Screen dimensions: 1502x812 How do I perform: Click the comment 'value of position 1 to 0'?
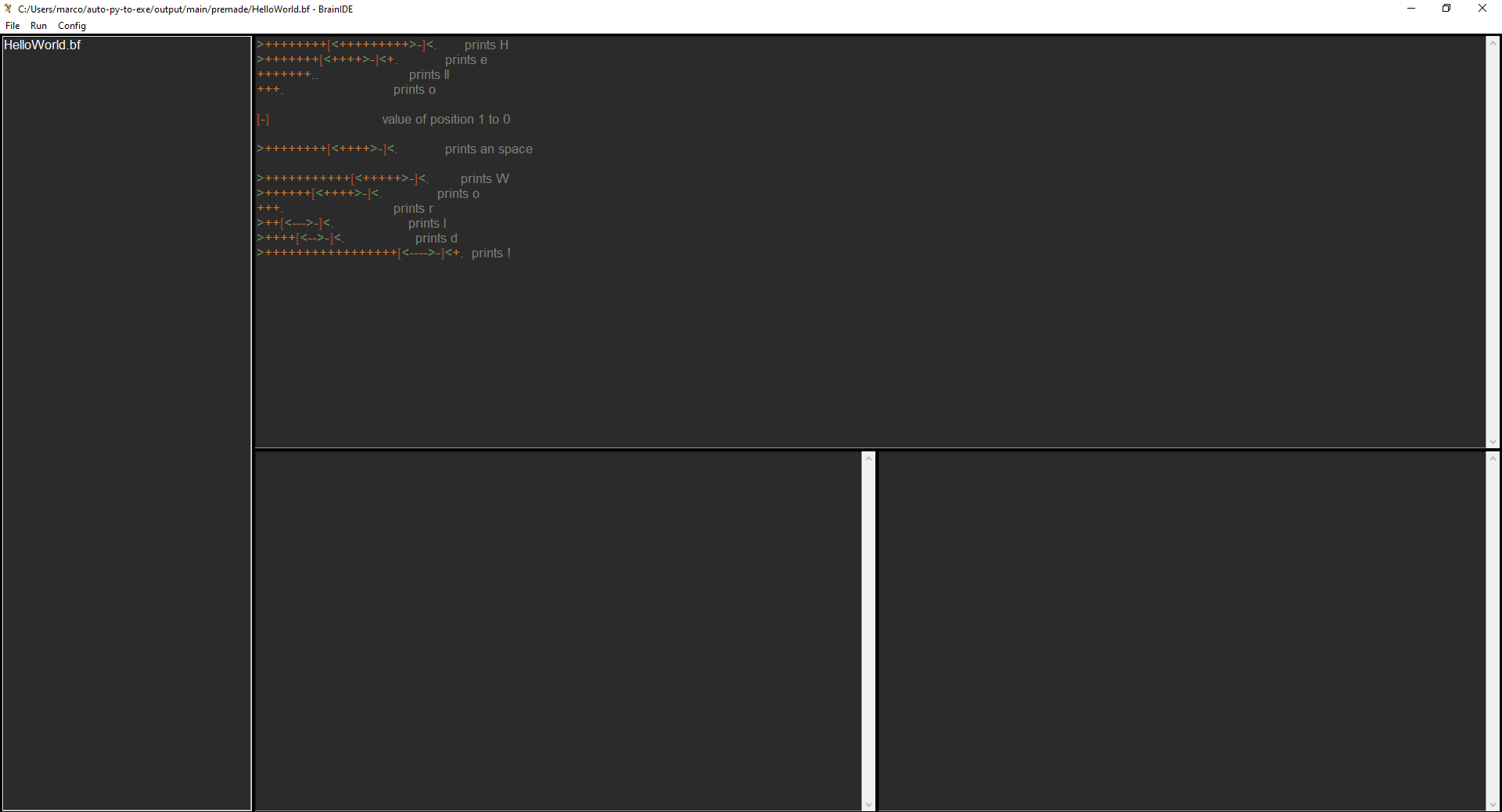click(x=446, y=120)
